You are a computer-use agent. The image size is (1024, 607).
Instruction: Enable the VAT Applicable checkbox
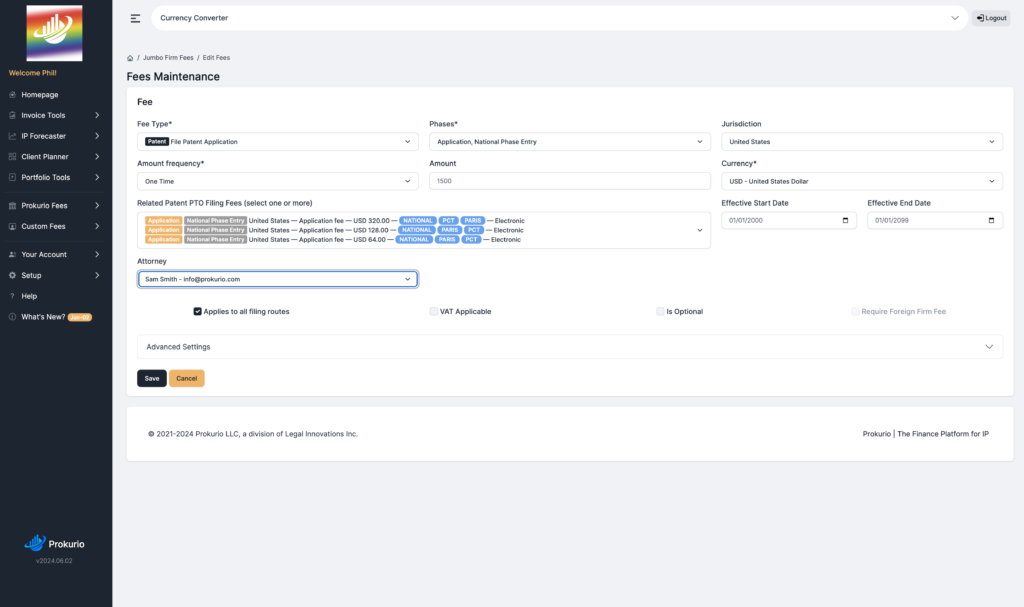(434, 312)
